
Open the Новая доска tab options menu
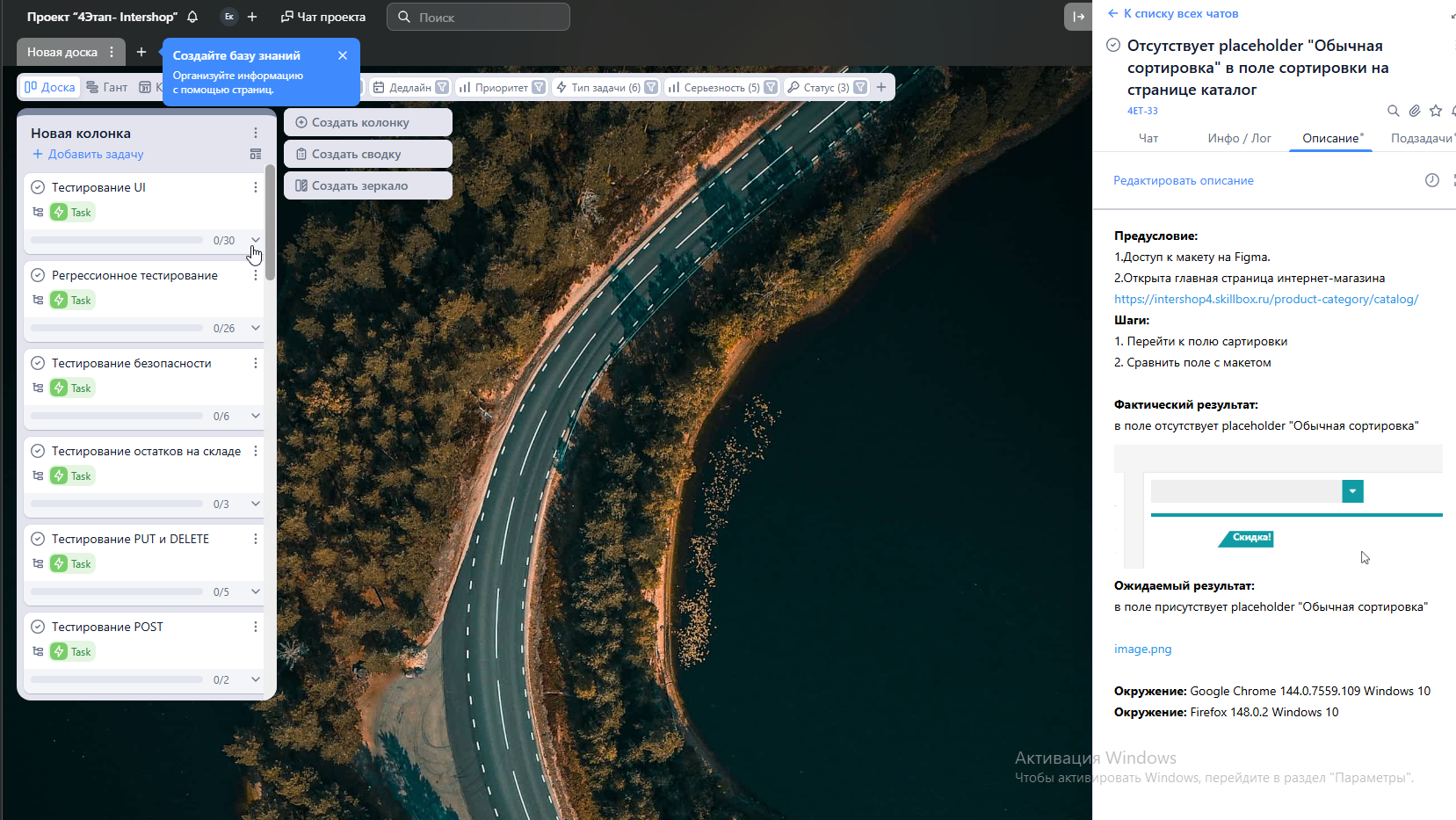(x=112, y=52)
